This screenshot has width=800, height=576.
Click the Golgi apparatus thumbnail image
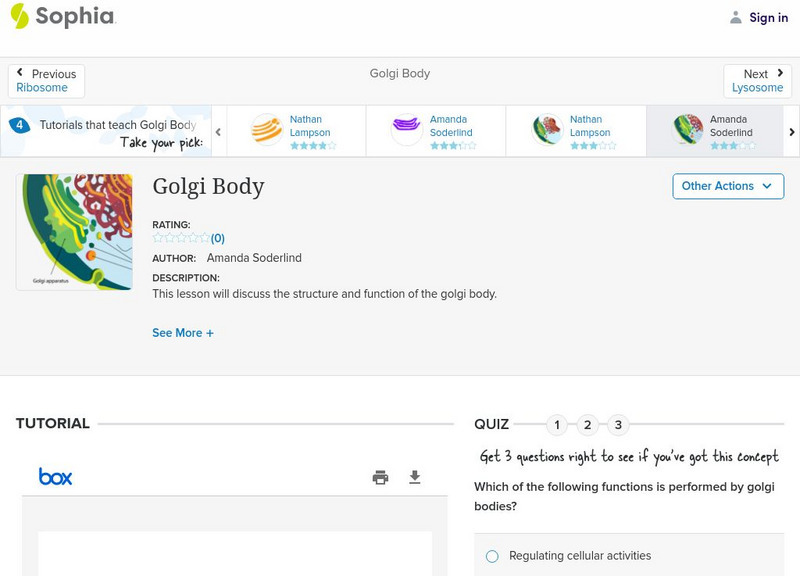click(x=74, y=231)
